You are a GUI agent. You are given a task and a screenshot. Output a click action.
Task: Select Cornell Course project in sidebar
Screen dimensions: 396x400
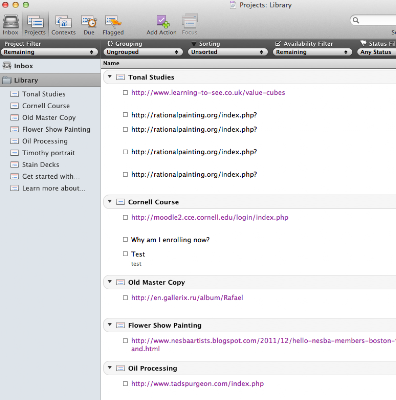[x=46, y=106]
